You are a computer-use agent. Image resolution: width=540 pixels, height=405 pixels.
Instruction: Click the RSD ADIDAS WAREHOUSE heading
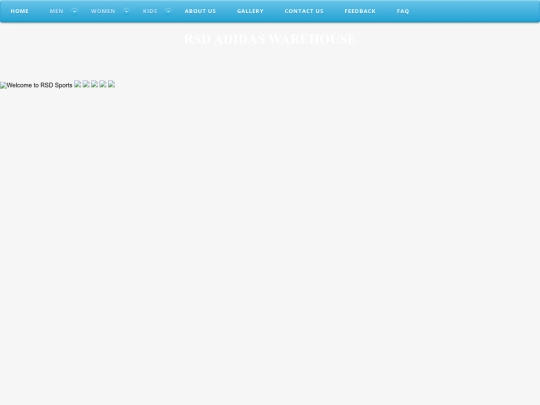(x=270, y=39)
